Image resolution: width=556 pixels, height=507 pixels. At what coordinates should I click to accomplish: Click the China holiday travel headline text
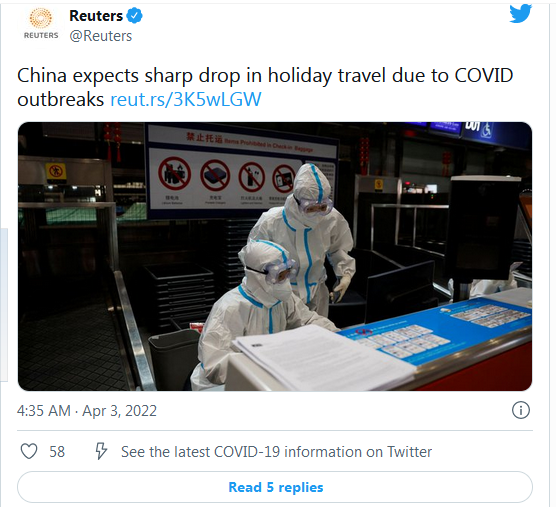coord(265,87)
